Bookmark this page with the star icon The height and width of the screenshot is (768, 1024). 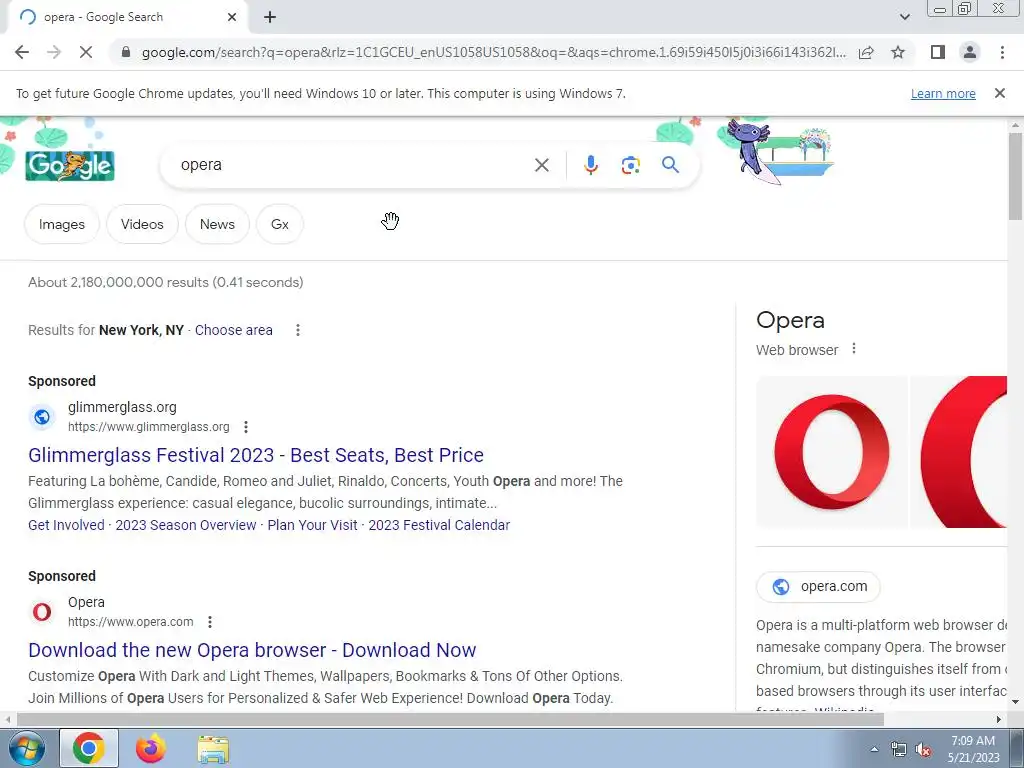click(898, 52)
